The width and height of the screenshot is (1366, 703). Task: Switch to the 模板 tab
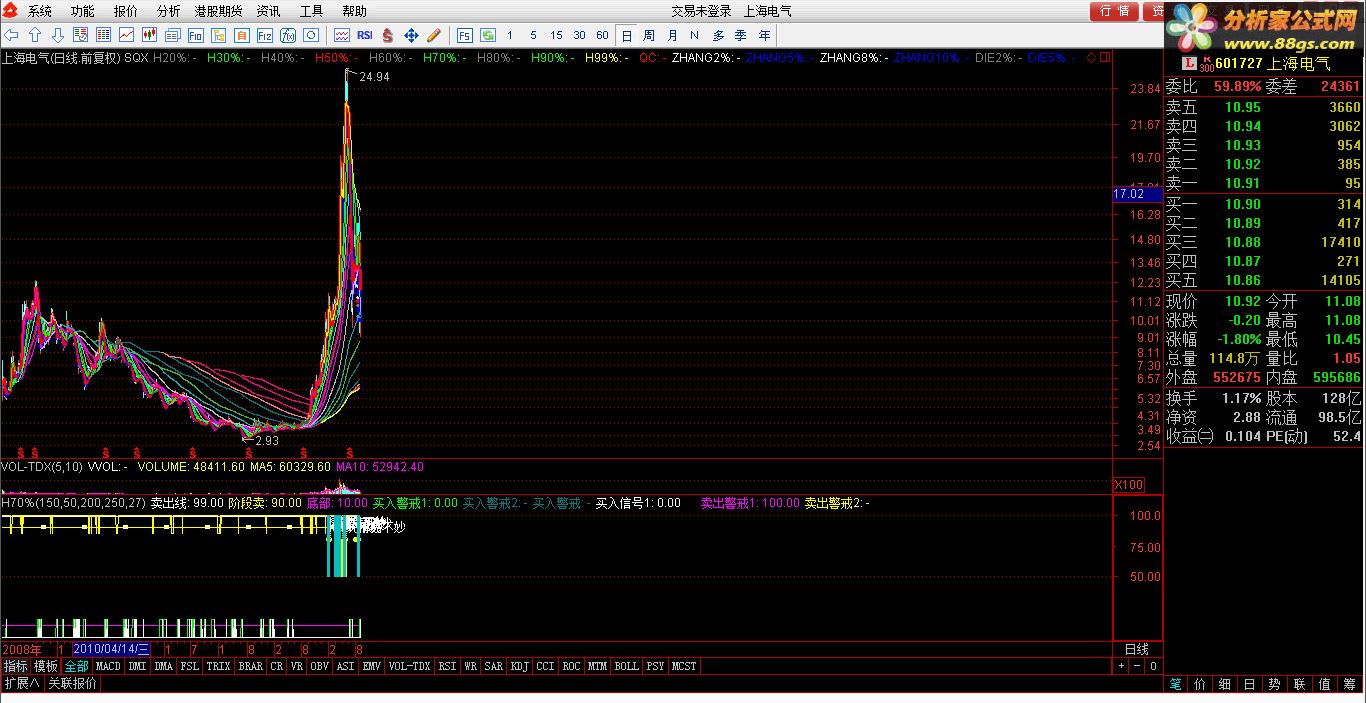coord(46,666)
